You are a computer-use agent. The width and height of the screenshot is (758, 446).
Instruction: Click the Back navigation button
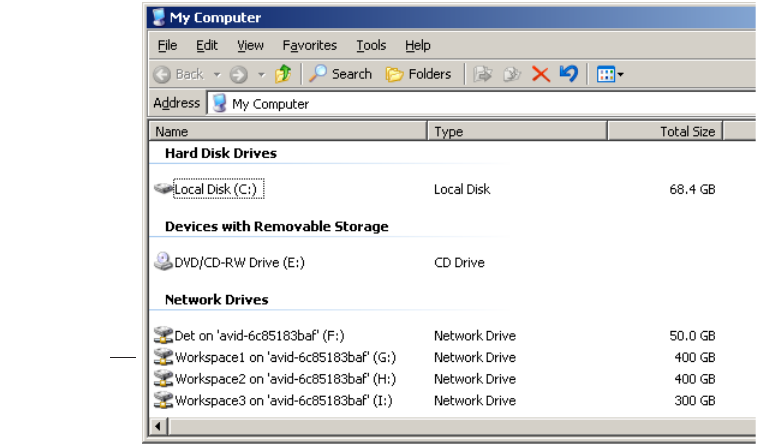click(178, 74)
